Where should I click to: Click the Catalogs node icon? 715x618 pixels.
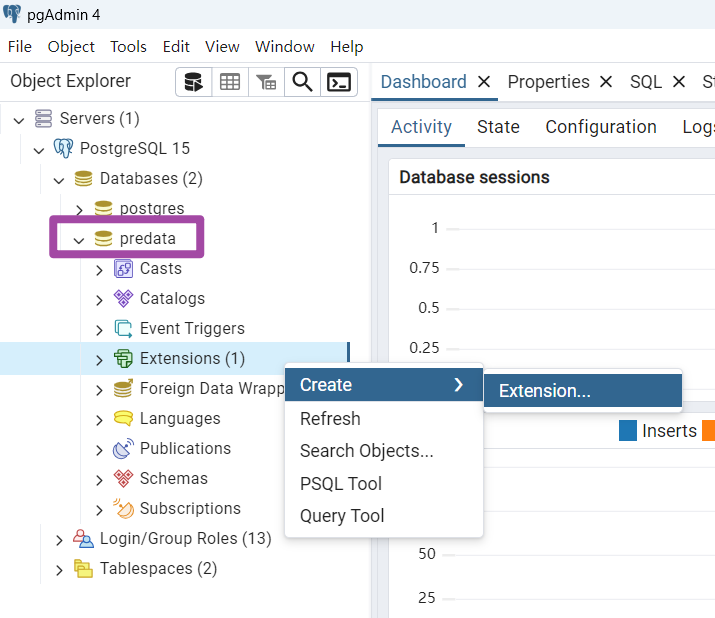coord(123,298)
